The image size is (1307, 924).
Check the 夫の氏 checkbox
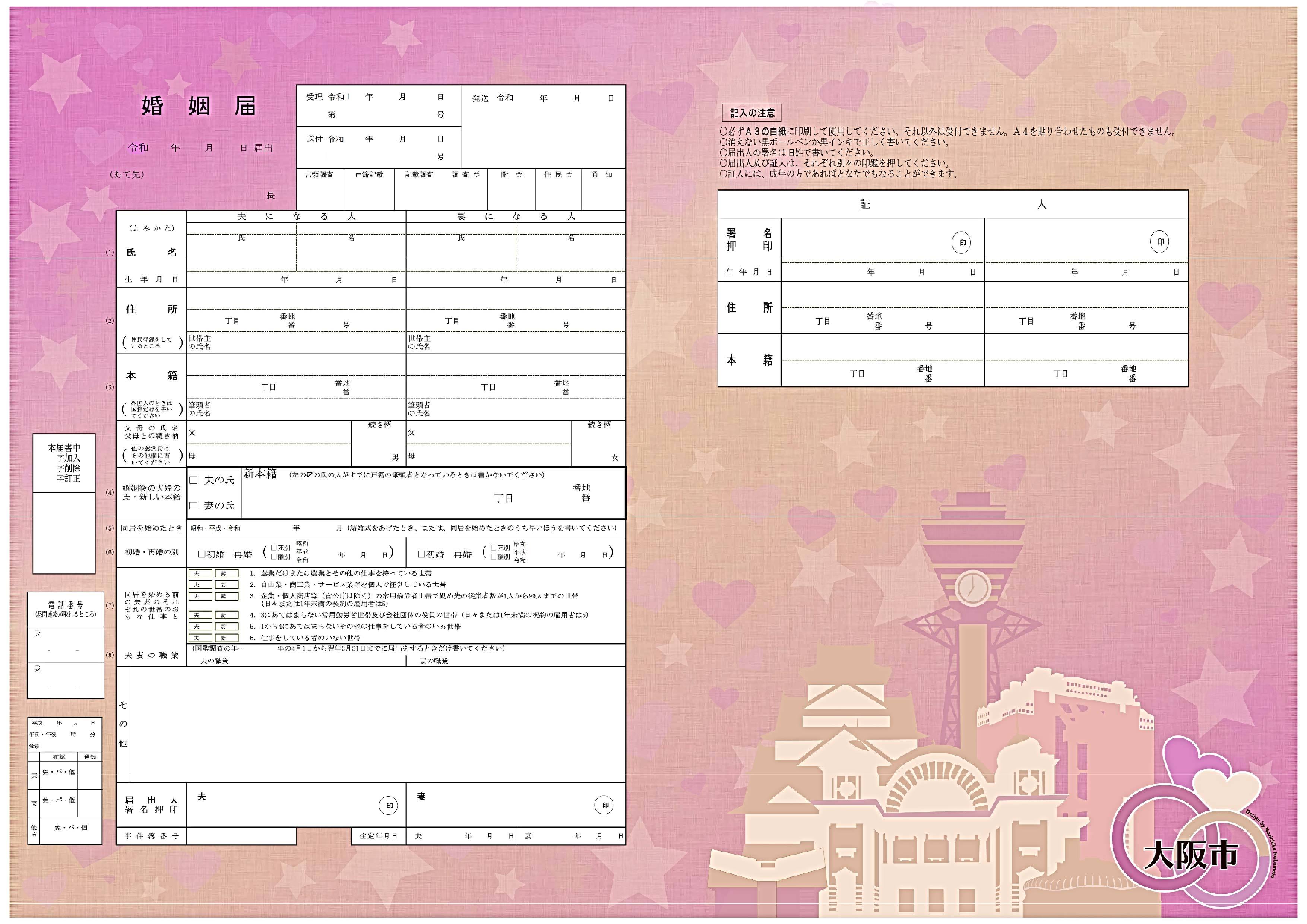click(x=193, y=480)
